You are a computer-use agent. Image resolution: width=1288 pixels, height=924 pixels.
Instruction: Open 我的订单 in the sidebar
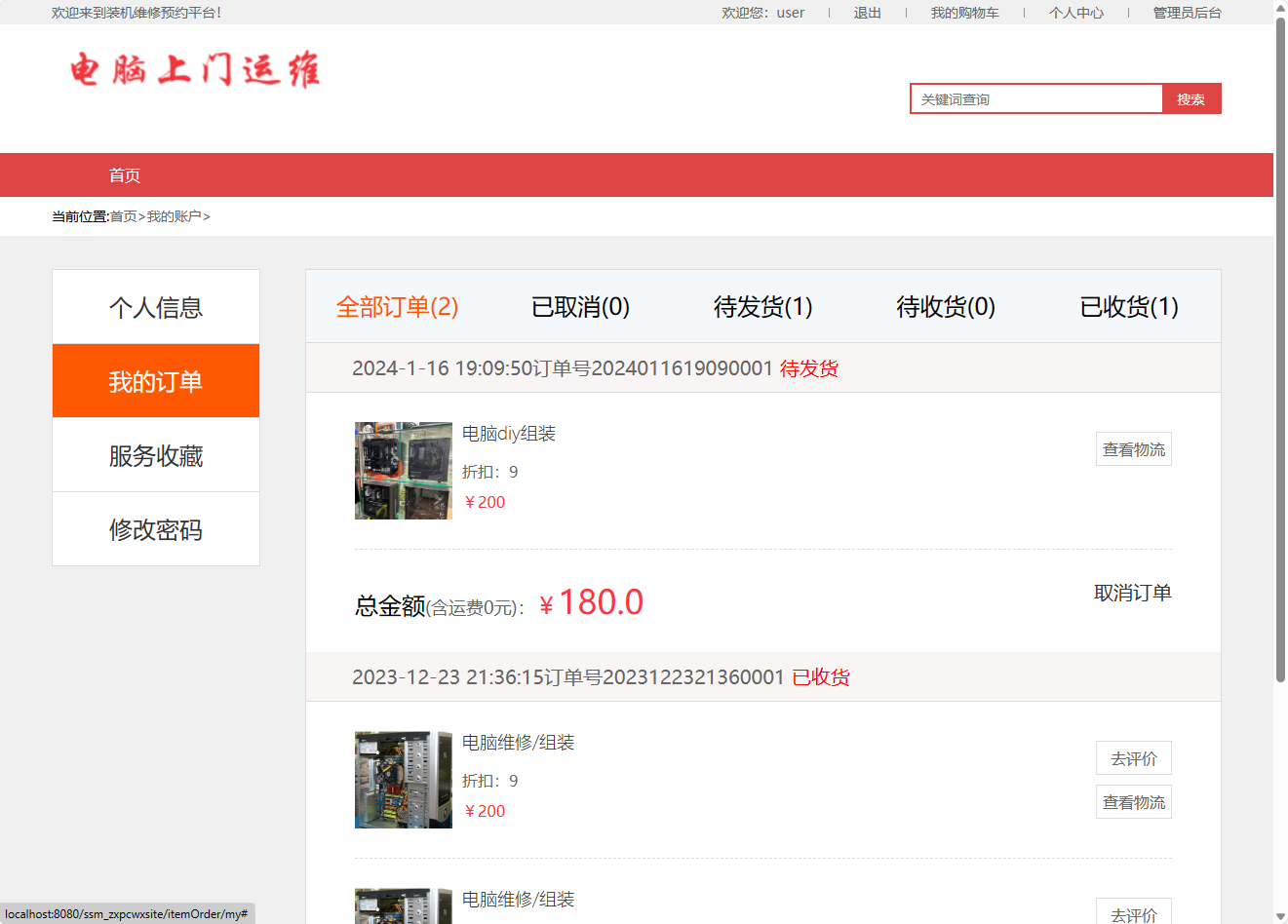click(x=155, y=380)
